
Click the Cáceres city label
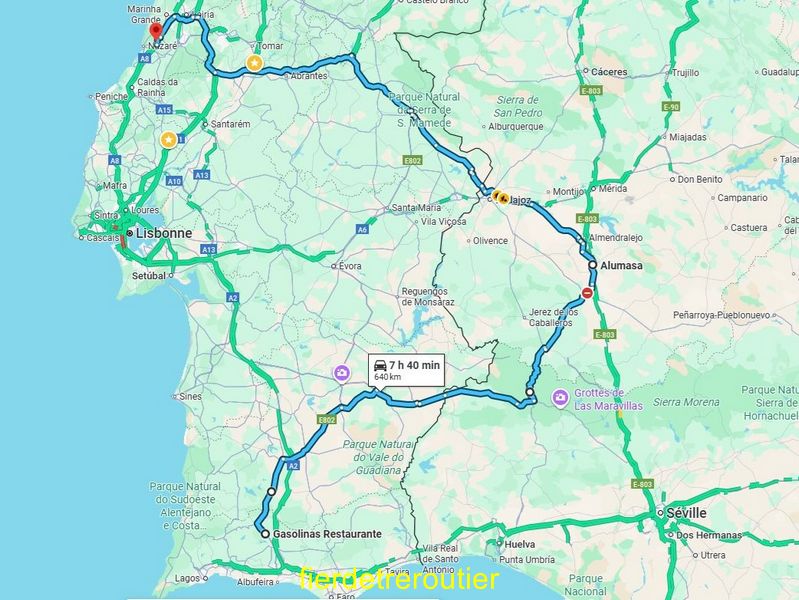click(x=609, y=72)
